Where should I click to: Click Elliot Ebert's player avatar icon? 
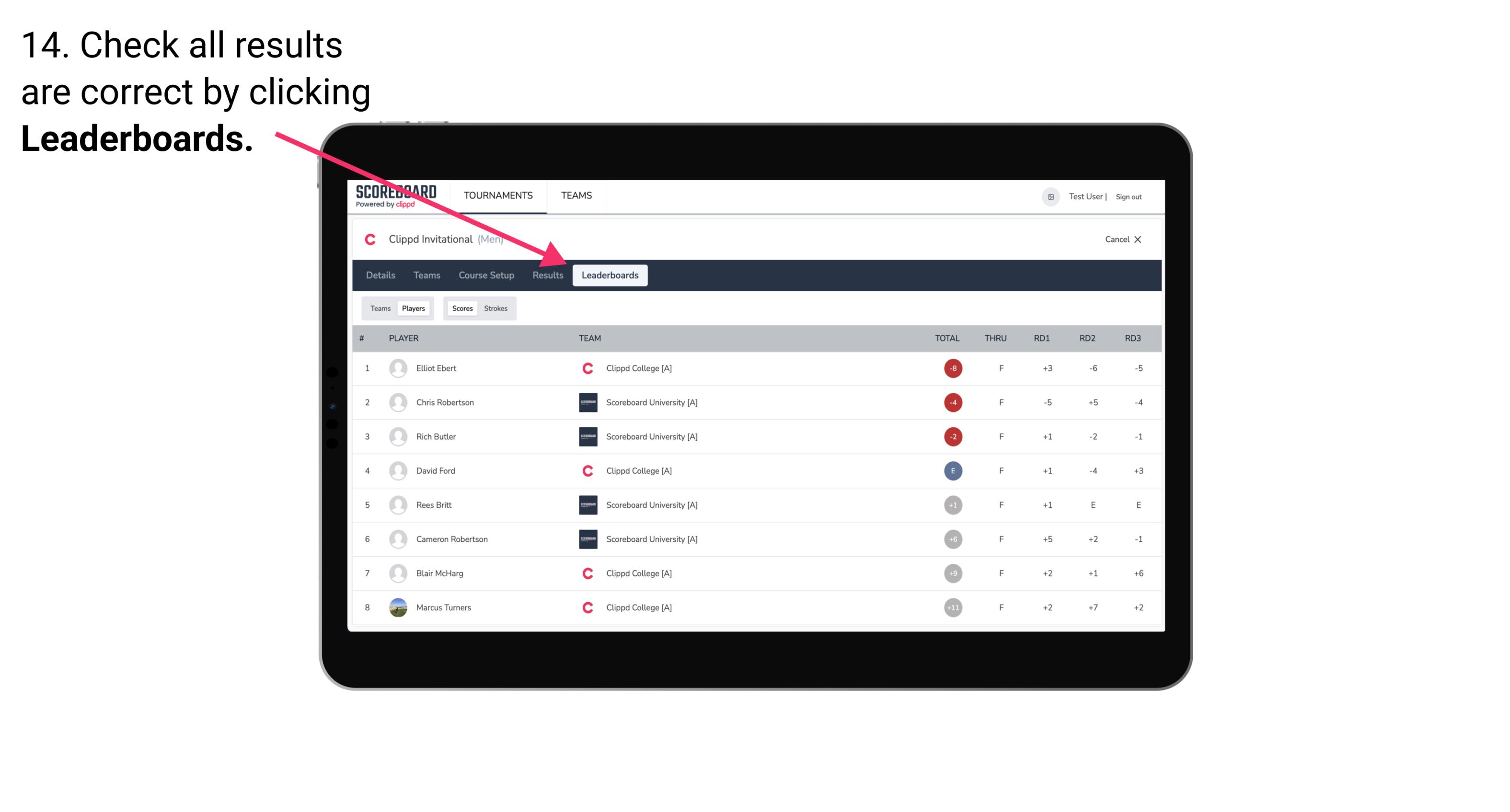(x=398, y=368)
